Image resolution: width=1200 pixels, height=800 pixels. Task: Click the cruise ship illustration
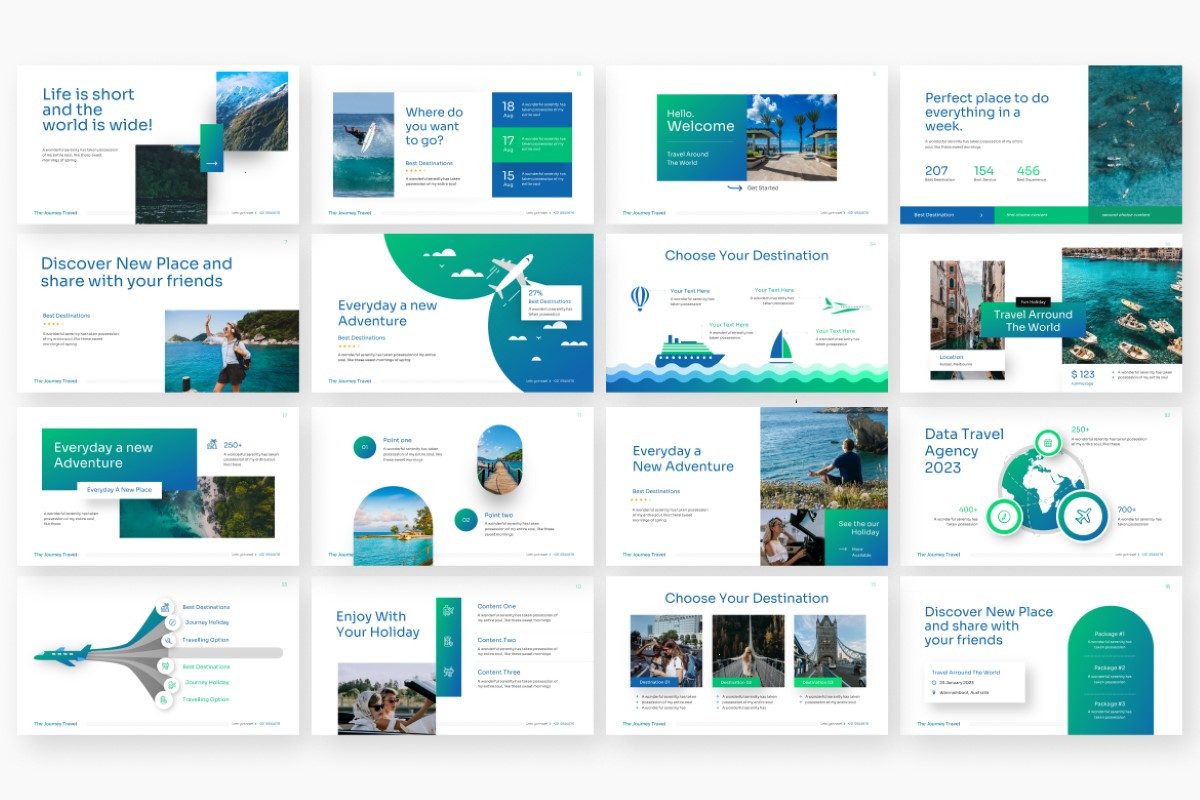coord(688,352)
